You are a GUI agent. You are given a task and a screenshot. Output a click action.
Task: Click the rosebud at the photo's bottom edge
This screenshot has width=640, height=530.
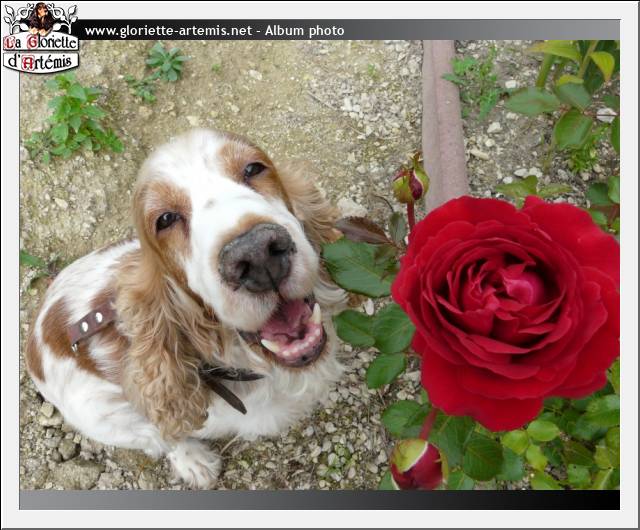pyautogui.click(x=417, y=465)
